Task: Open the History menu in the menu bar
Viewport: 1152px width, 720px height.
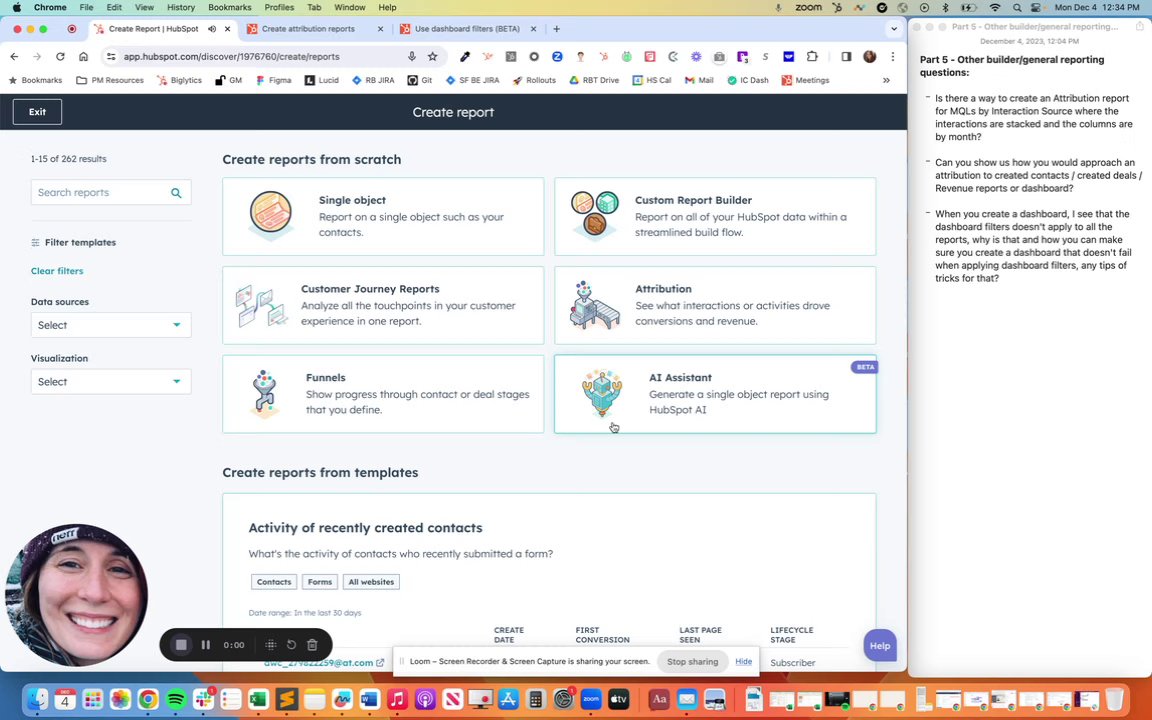Action: coord(181,7)
